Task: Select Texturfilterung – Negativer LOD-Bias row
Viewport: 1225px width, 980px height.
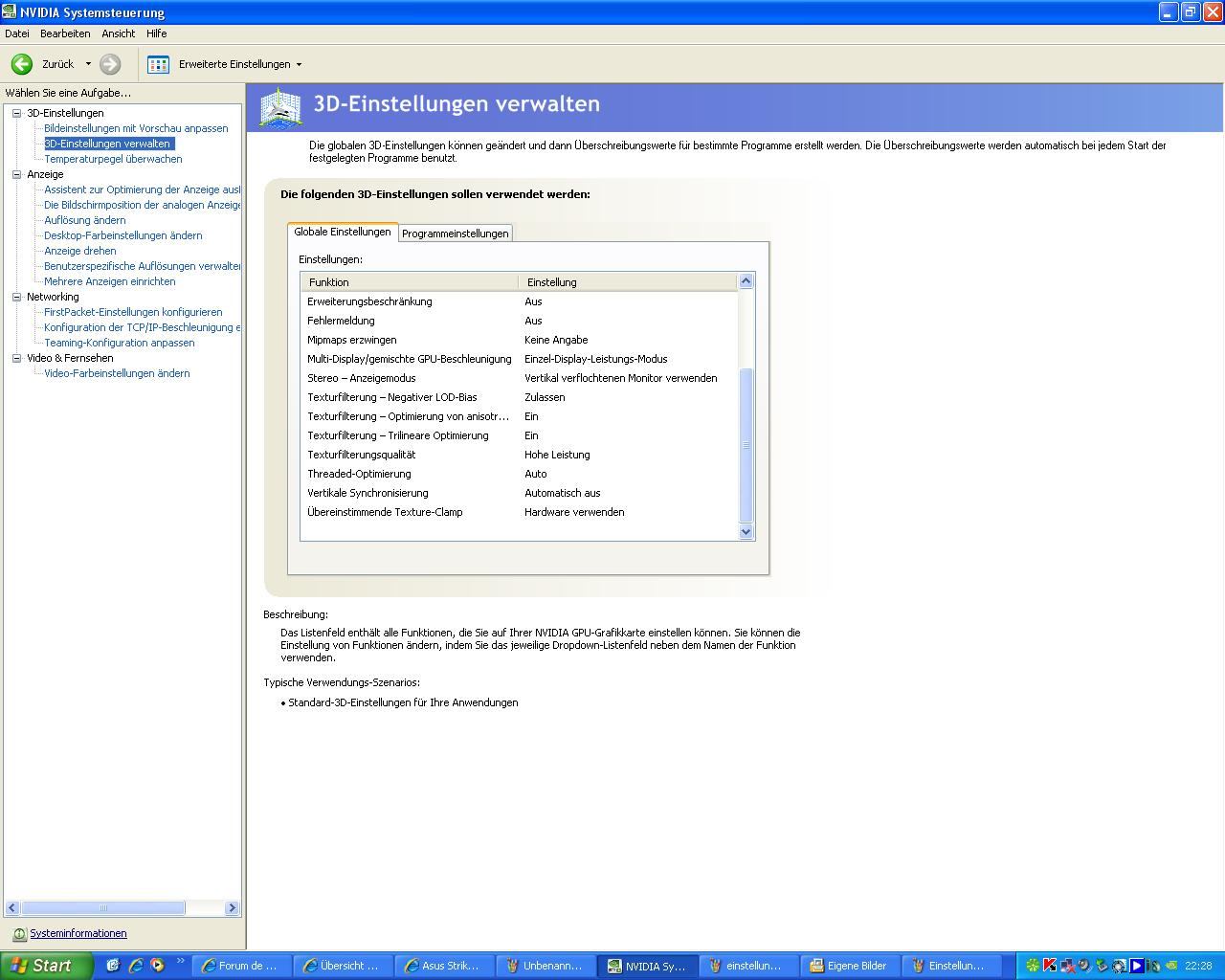Action: (x=520, y=397)
